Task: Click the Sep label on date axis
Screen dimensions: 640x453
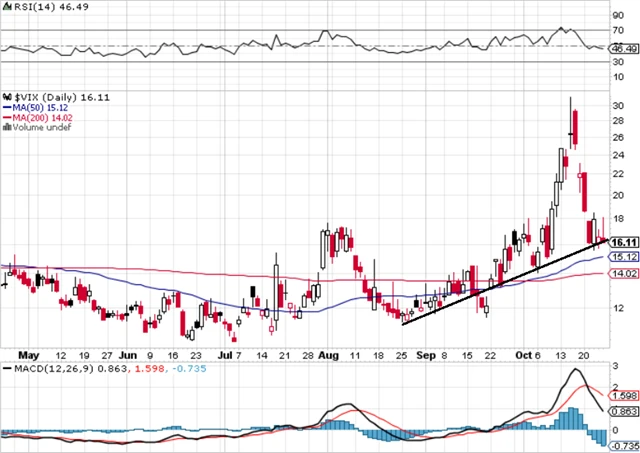Action: tap(426, 355)
